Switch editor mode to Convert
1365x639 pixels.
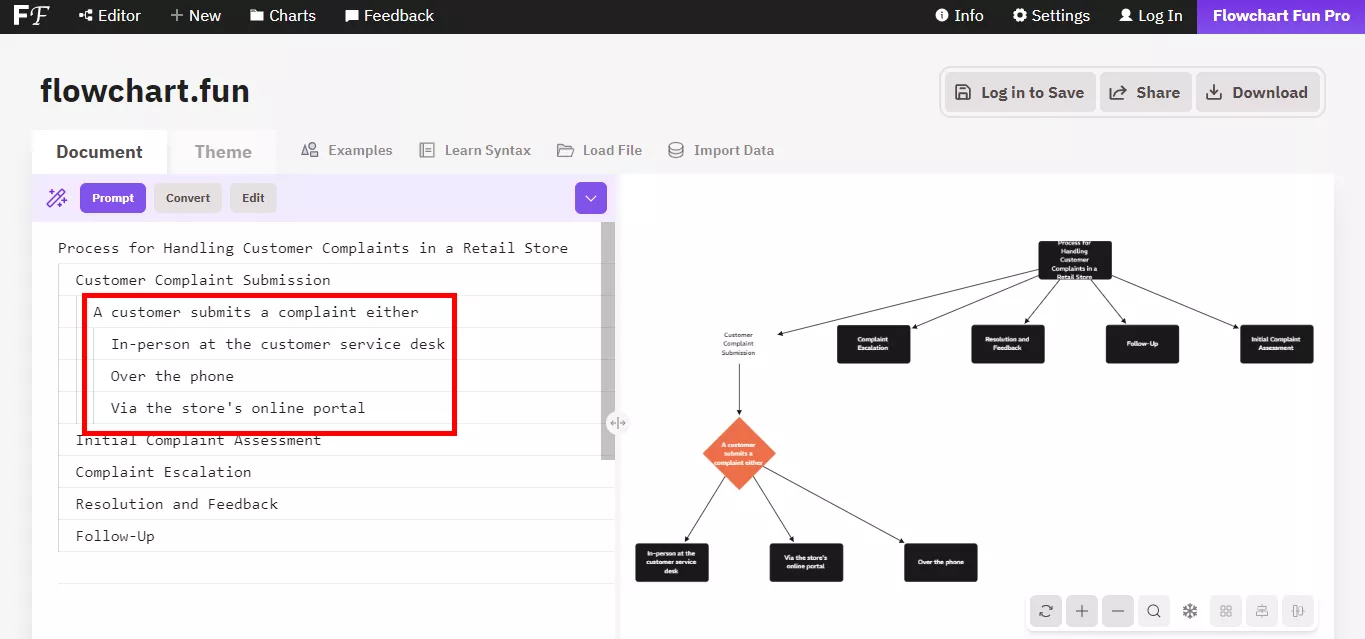pyautogui.click(x=187, y=197)
